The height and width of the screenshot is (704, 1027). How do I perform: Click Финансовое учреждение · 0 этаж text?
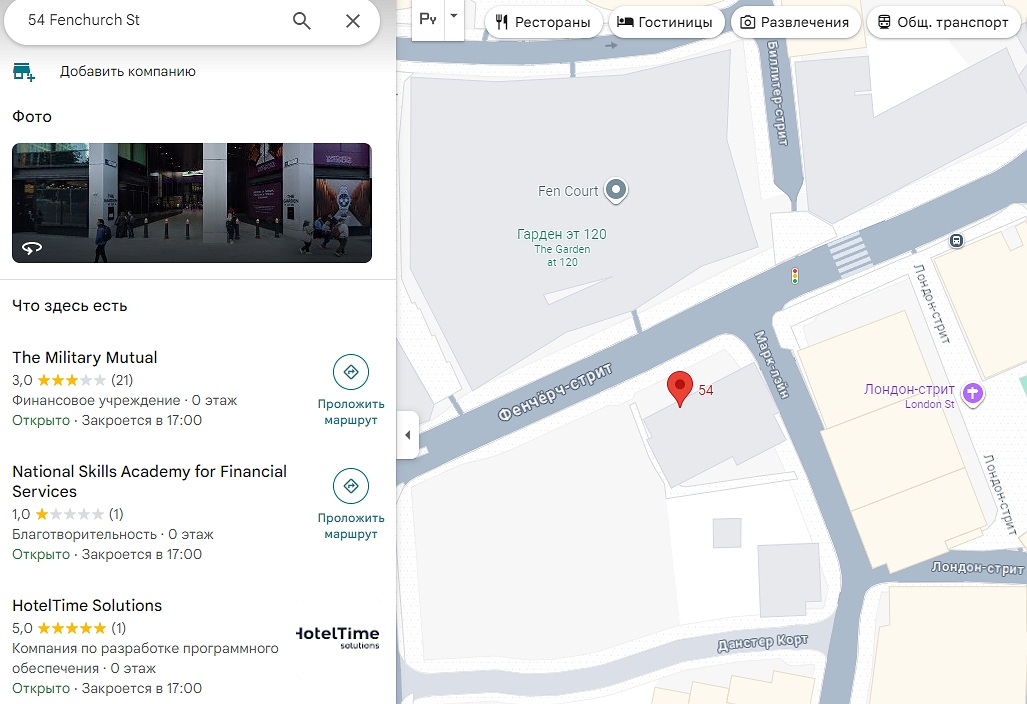pos(124,400)
